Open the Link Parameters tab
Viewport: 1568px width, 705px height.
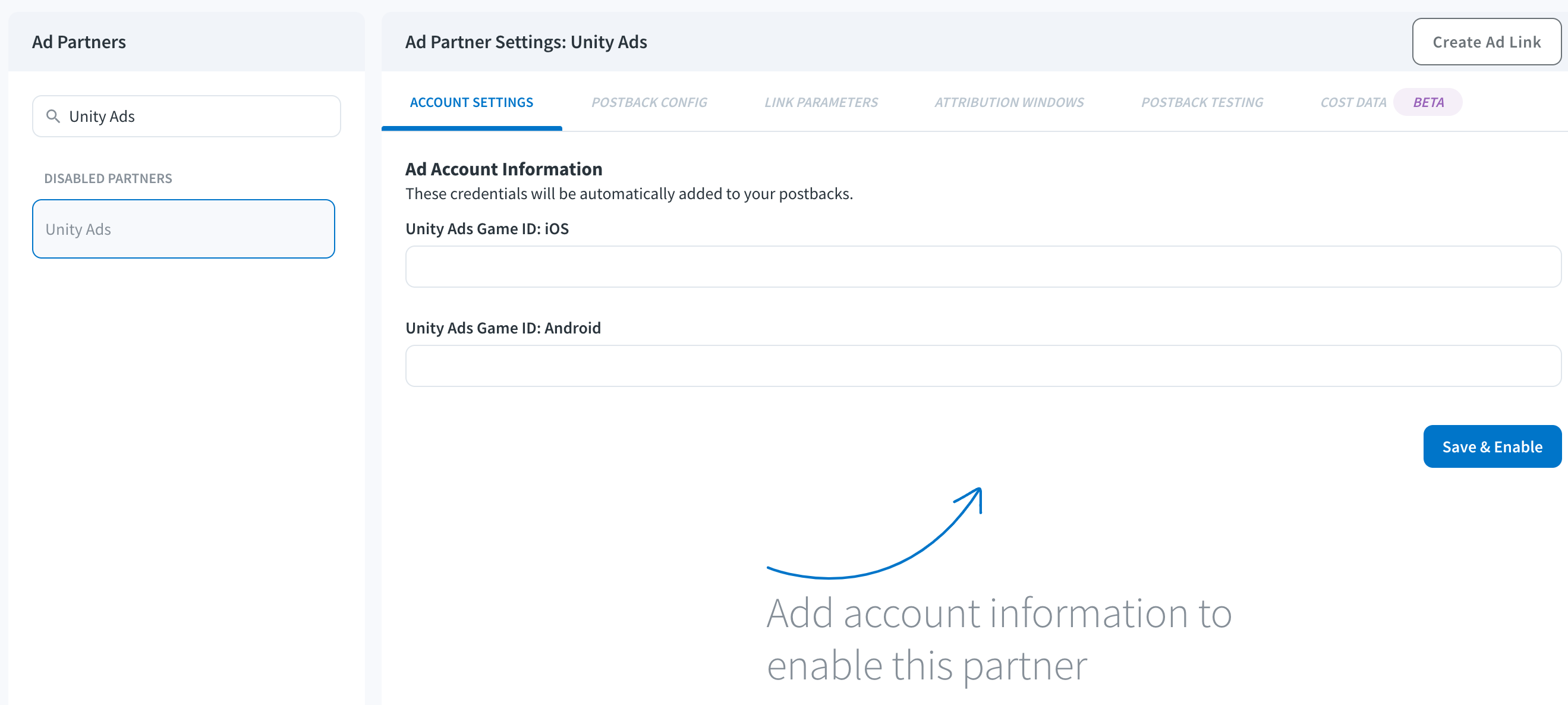tap(820, 102)
